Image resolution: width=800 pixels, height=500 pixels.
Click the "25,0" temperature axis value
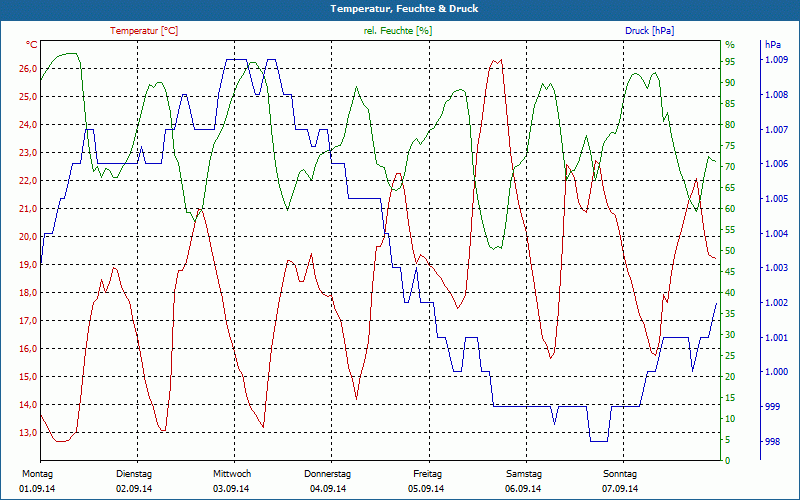pyautogui.click(x=28, y=97)
